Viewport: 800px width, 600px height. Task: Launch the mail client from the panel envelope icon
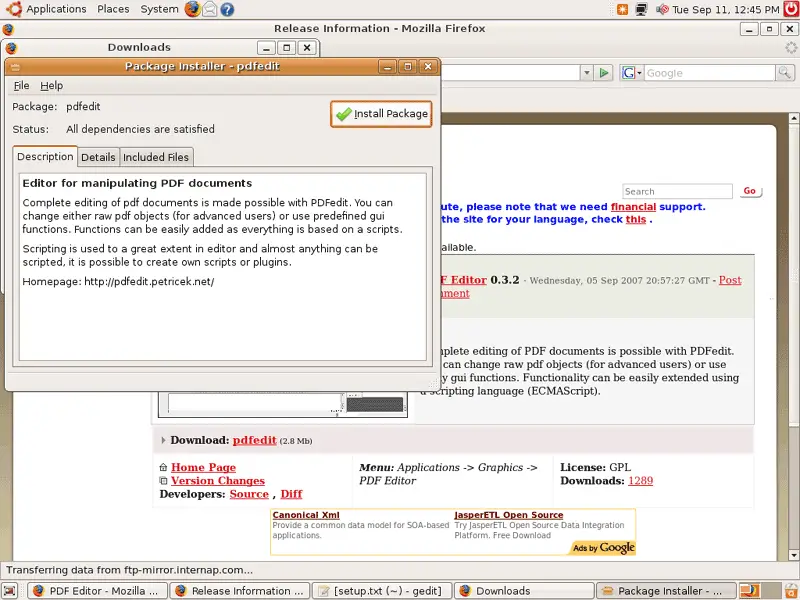(210, 9)
